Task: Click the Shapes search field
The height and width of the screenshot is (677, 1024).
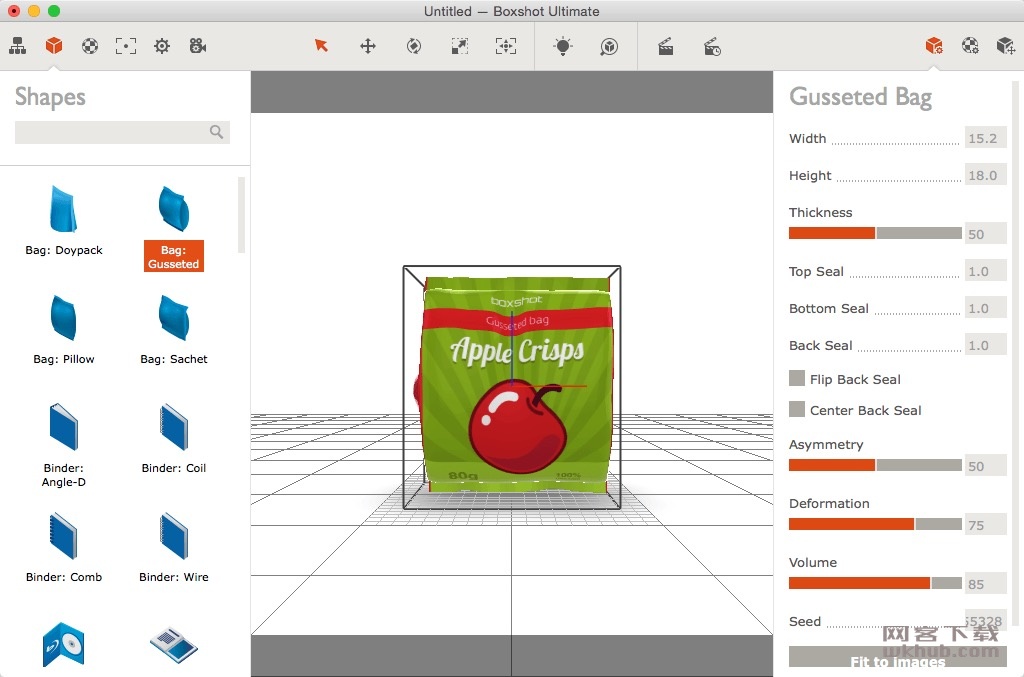Action: [122, 132]
